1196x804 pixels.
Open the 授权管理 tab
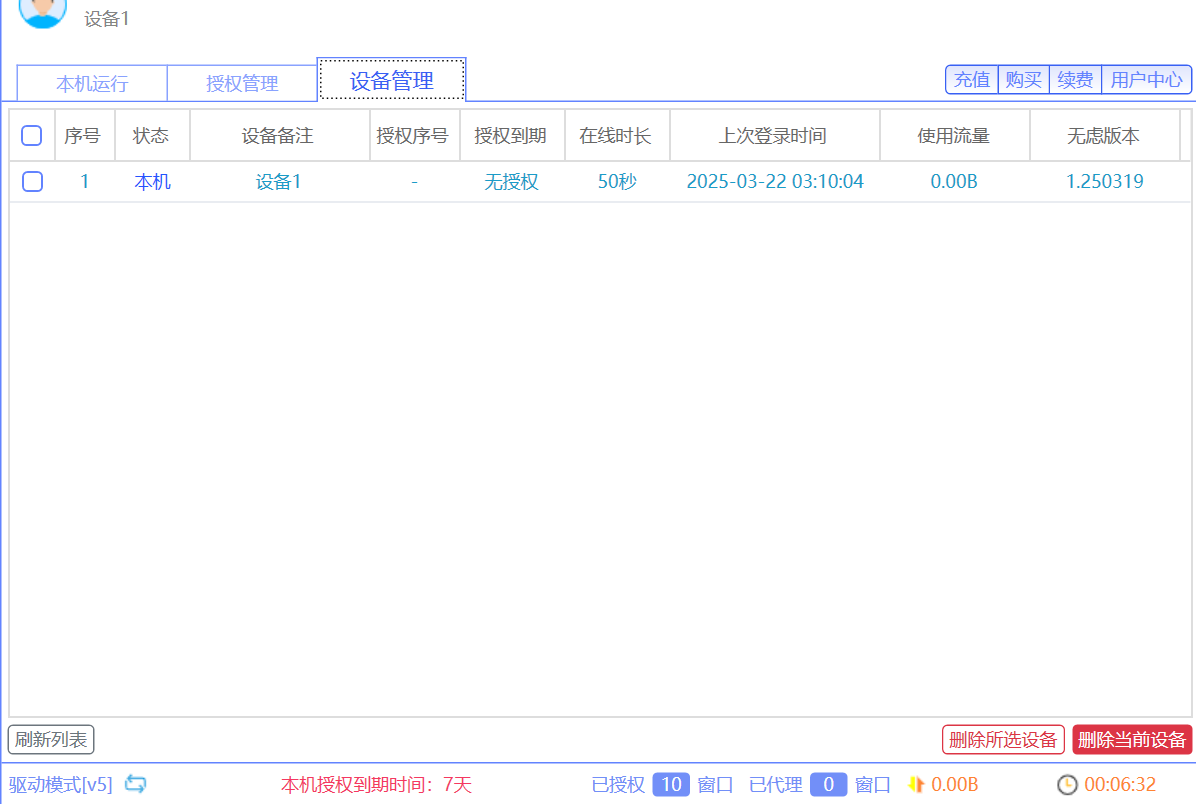[242, 83]
